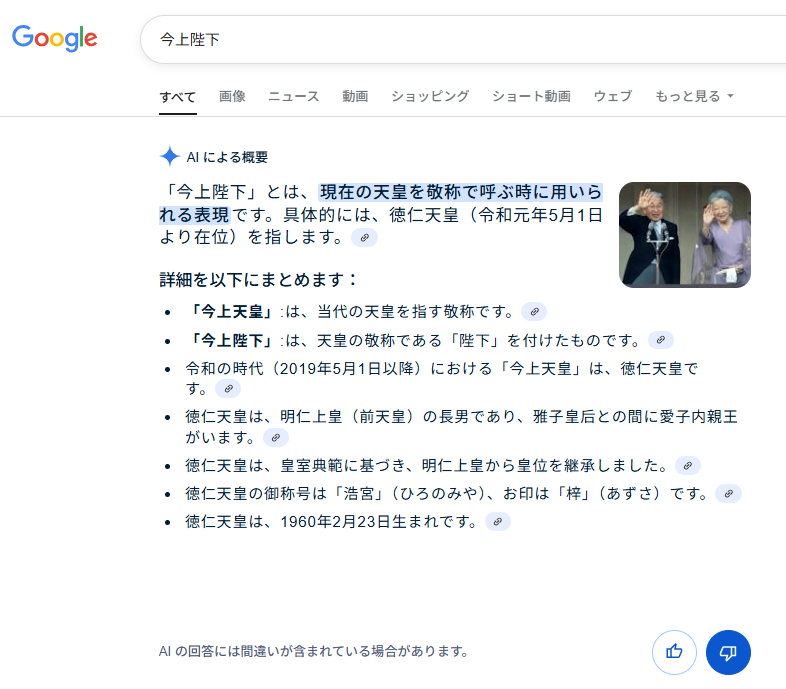The image size is (786, 689).
Task: Open the ショート動画 tab
Action: click(531, 96)
